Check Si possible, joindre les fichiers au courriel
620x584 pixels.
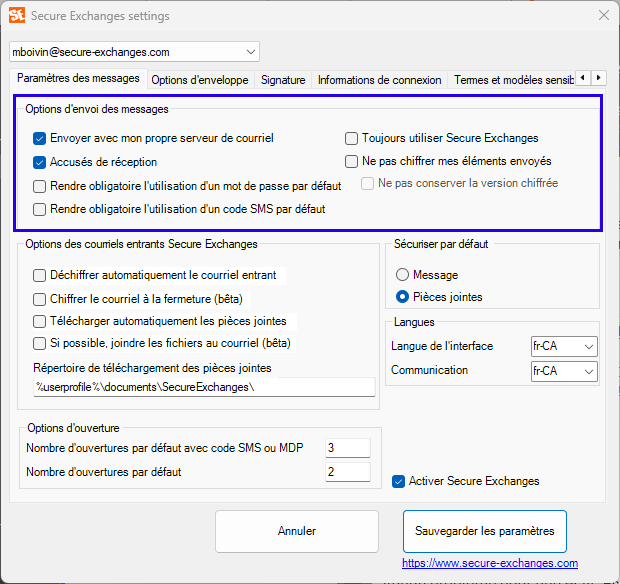(x=40, y=343)
